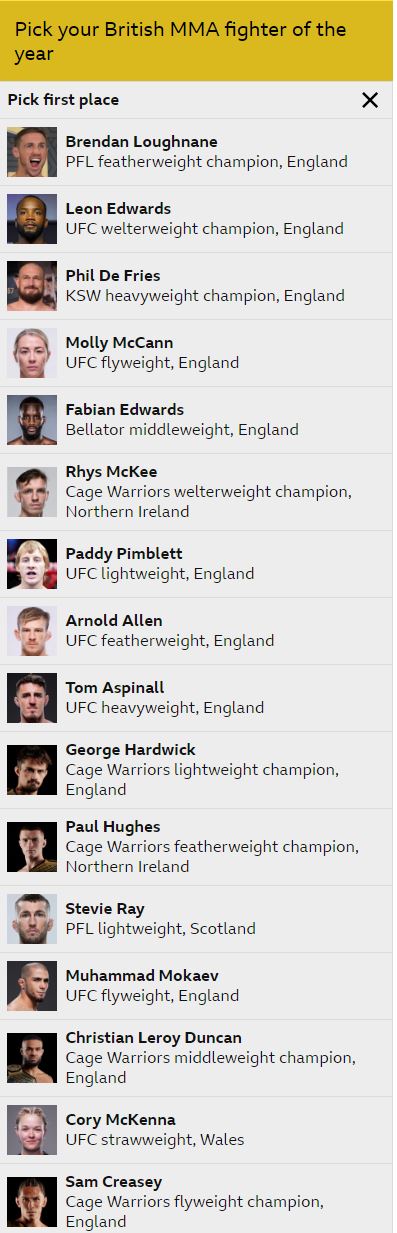Pick Stevie Ray, PFL lightweight

tap(196, 919)
